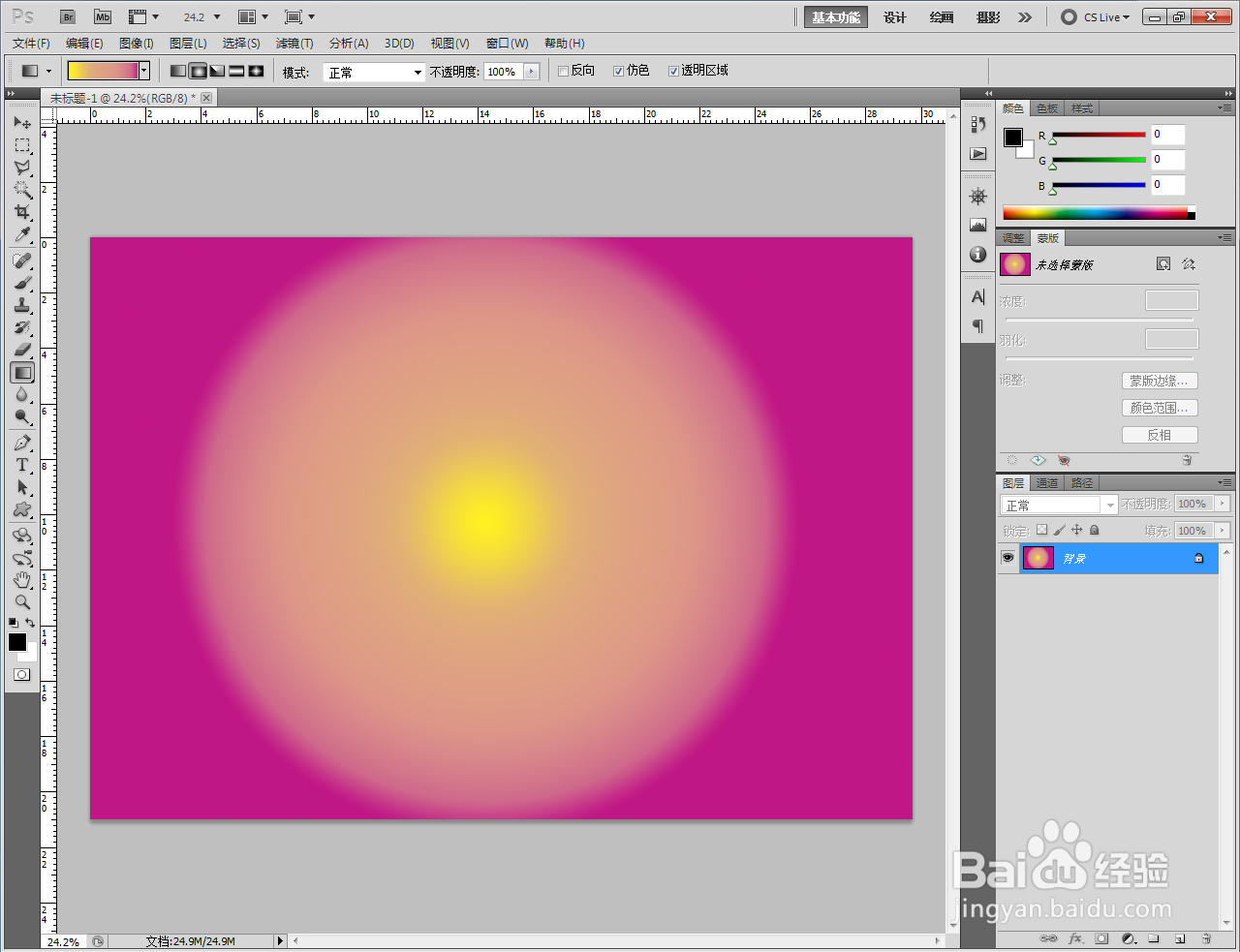
Task: Enable the 反向 (Reverse) checkbox
Action: pyautogui.click(x=563, y=72)
